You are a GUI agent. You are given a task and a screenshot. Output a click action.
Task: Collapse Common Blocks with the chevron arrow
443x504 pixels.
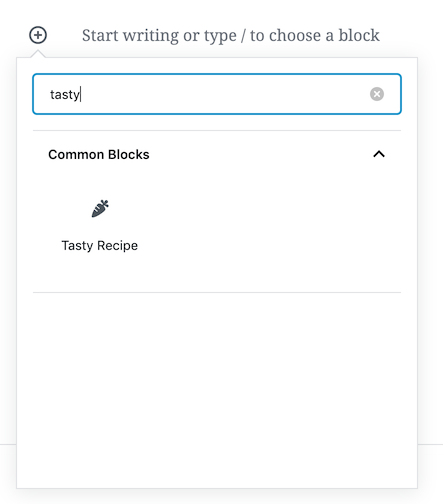click(379, 154)
